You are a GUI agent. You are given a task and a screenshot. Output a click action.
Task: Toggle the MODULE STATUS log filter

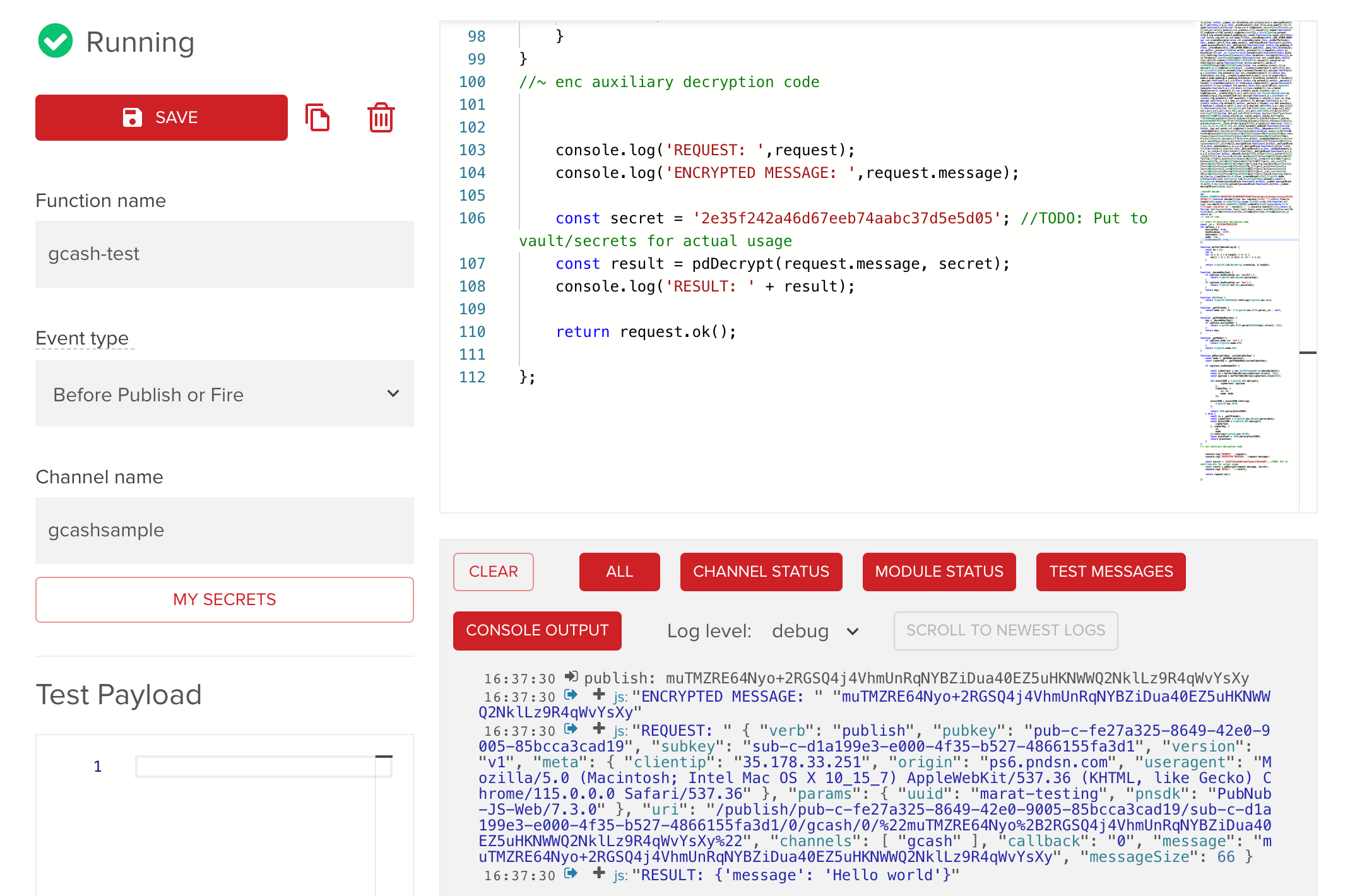939,572
